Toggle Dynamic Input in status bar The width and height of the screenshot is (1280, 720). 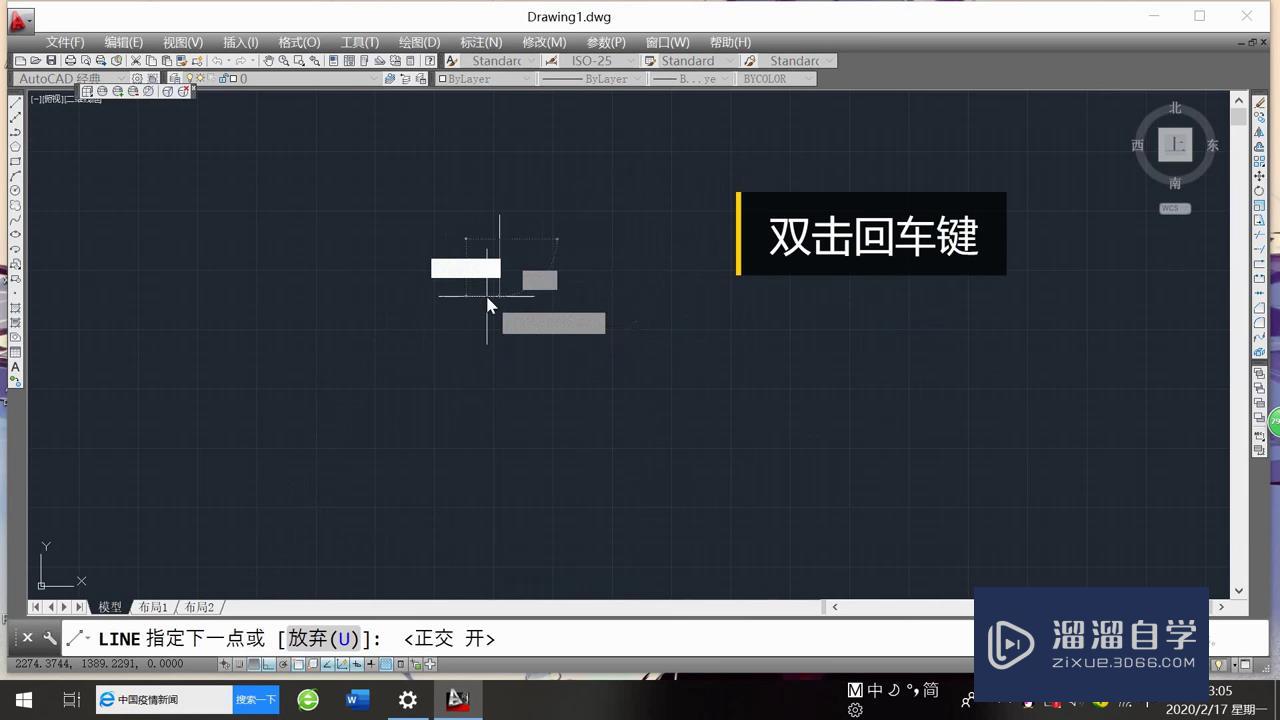tap(356, 664)
